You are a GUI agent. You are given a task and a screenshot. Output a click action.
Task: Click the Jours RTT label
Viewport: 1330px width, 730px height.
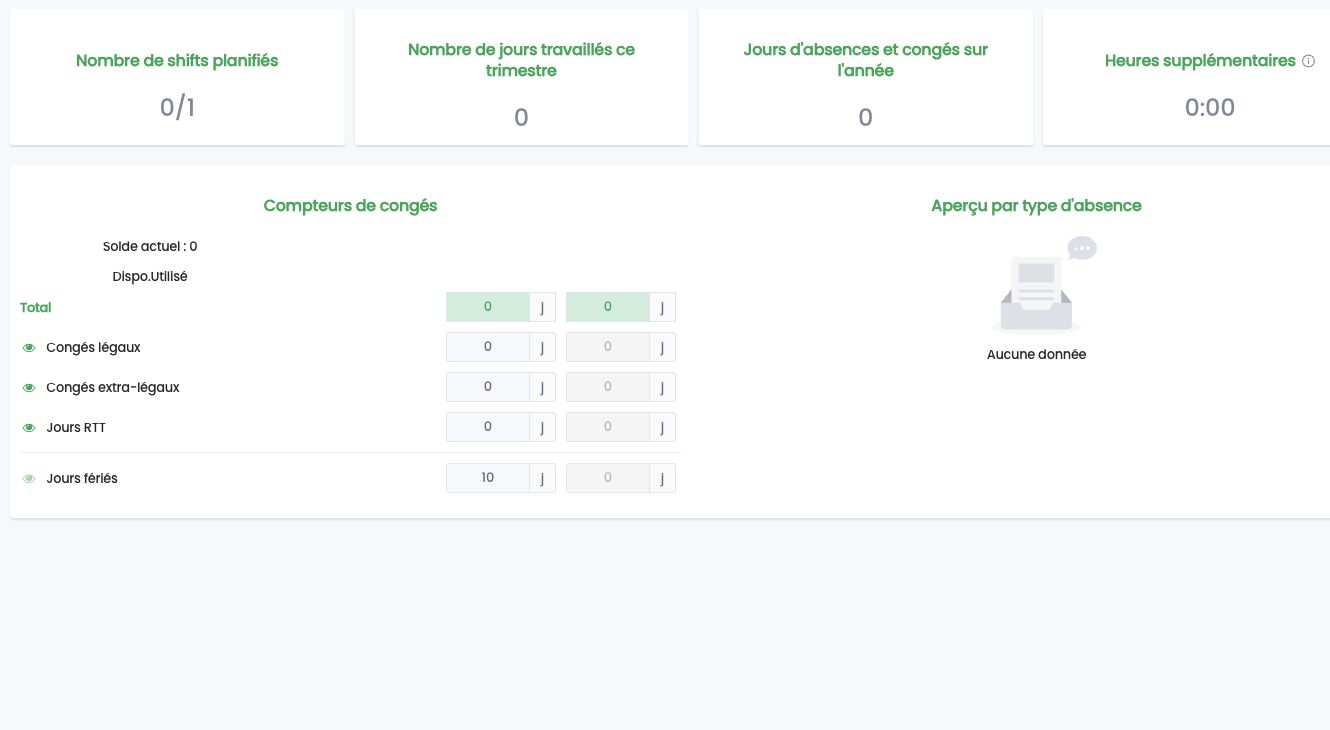[x=76, y=428]
